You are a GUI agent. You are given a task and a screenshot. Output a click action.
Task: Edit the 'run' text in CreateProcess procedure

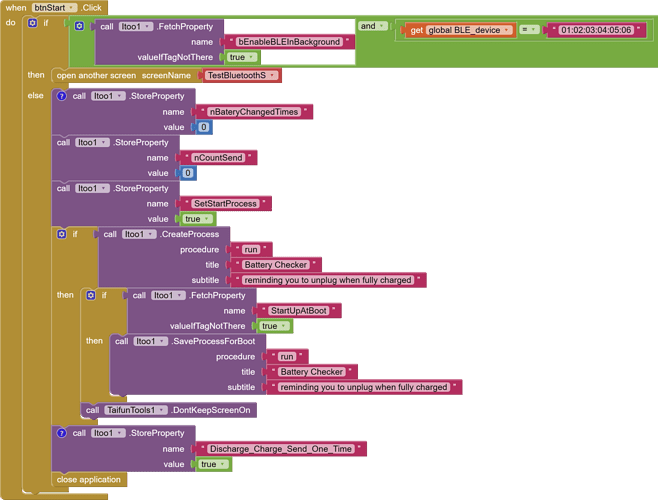pyautogui.click(x=251, y=250)
